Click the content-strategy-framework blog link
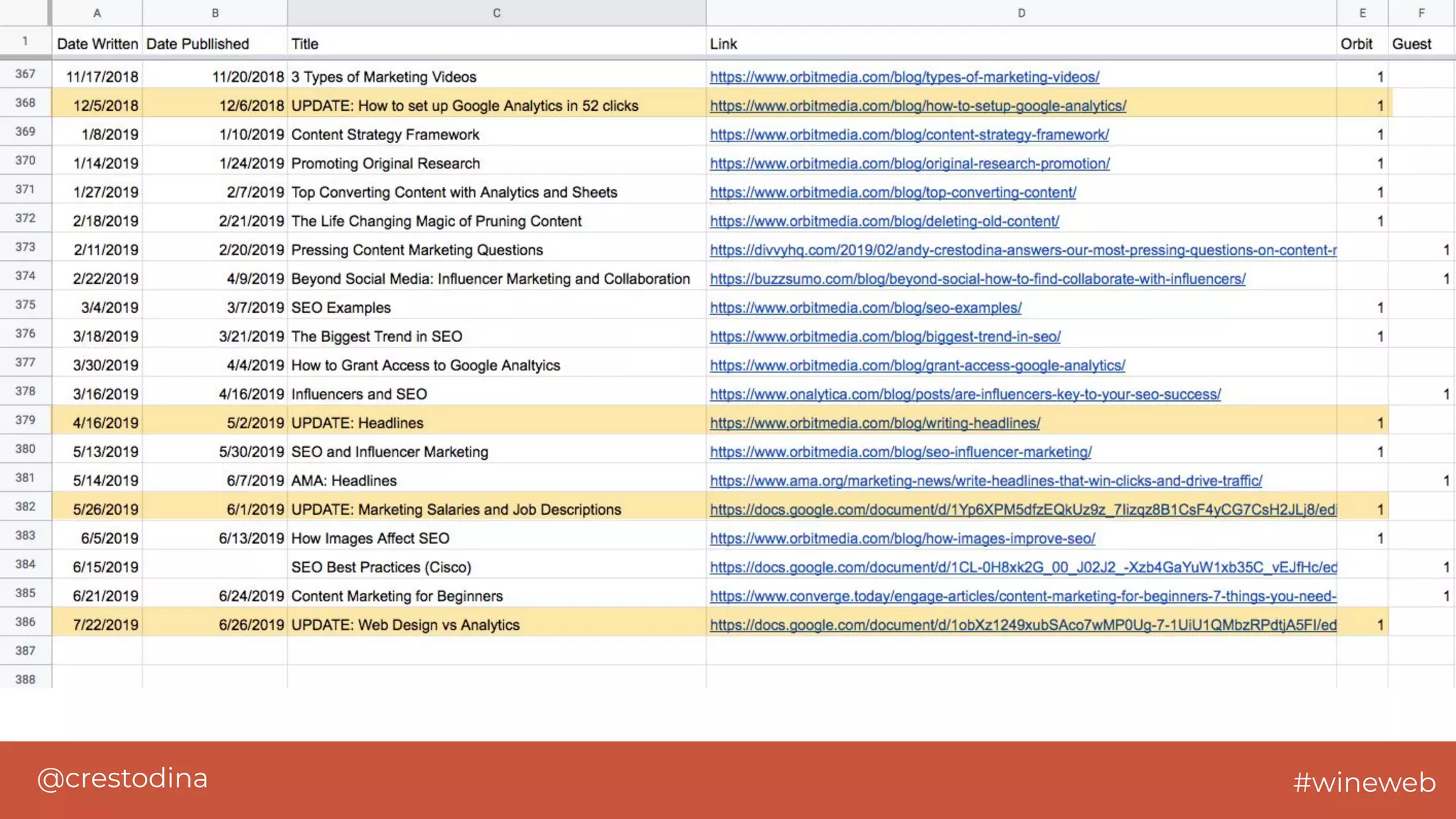1456x819 pixels. click(x=909, y=134)
